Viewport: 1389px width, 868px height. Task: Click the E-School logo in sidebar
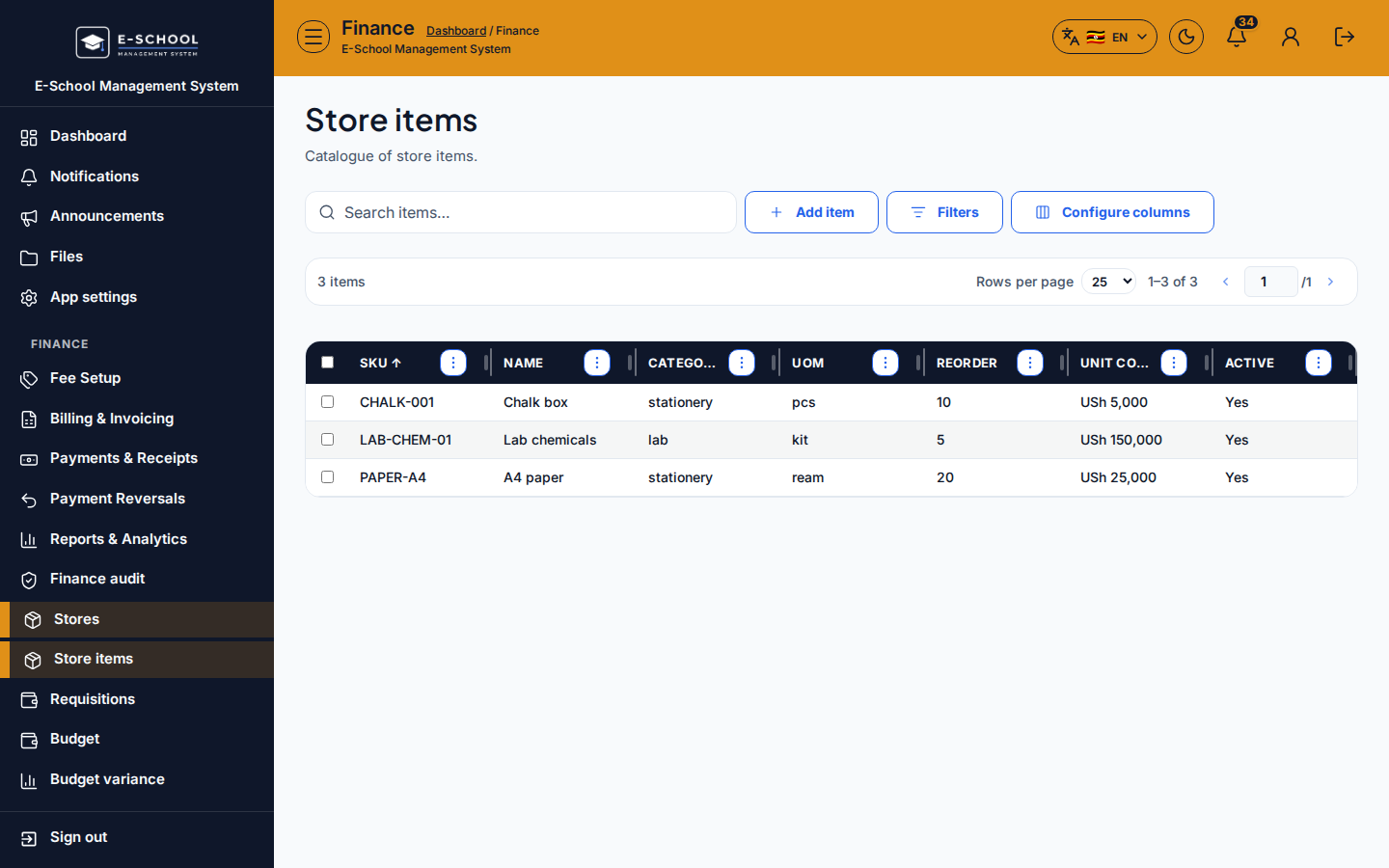(137, 42)
